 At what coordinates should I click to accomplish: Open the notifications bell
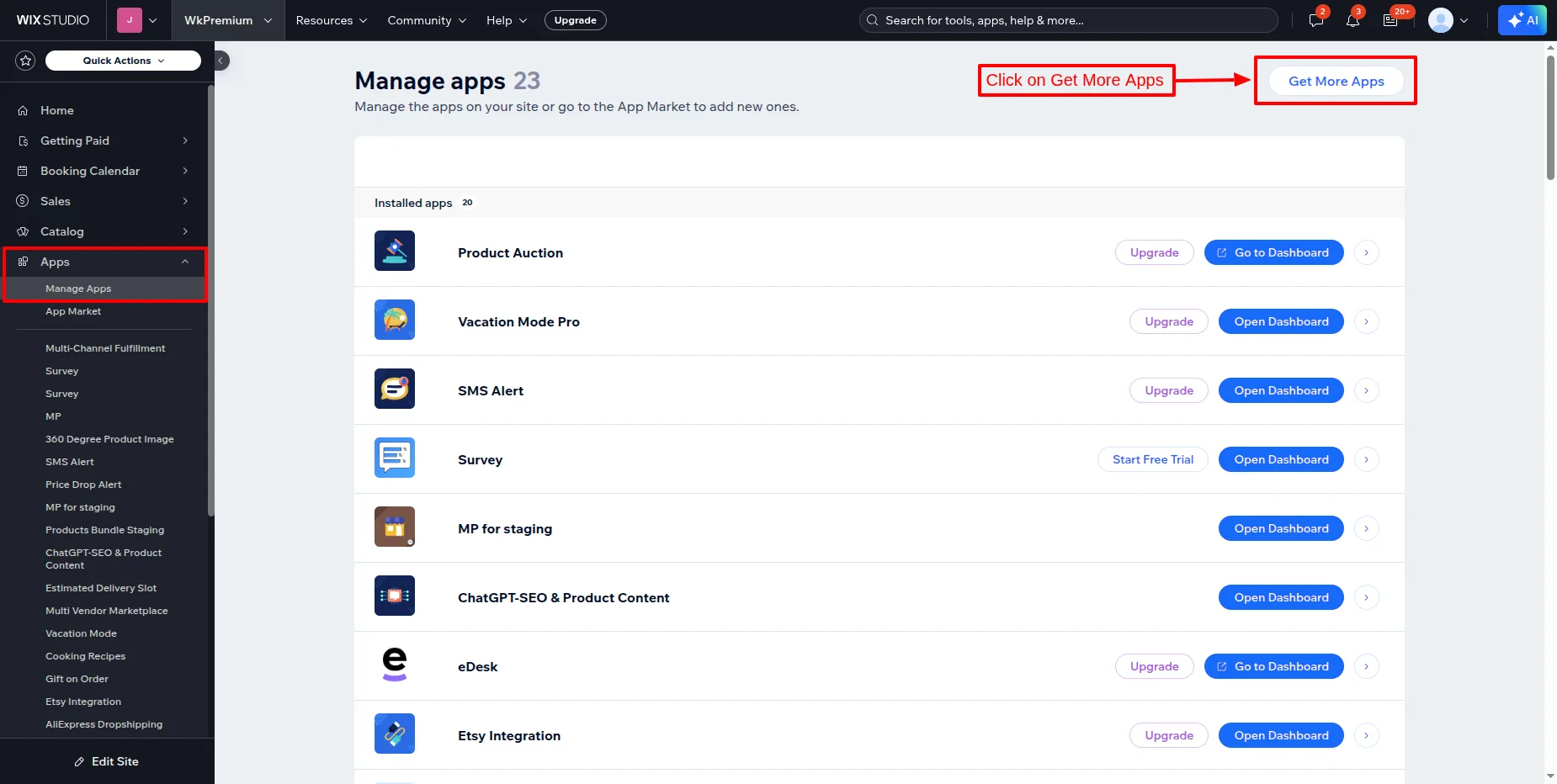click(x=1352, y=20)
